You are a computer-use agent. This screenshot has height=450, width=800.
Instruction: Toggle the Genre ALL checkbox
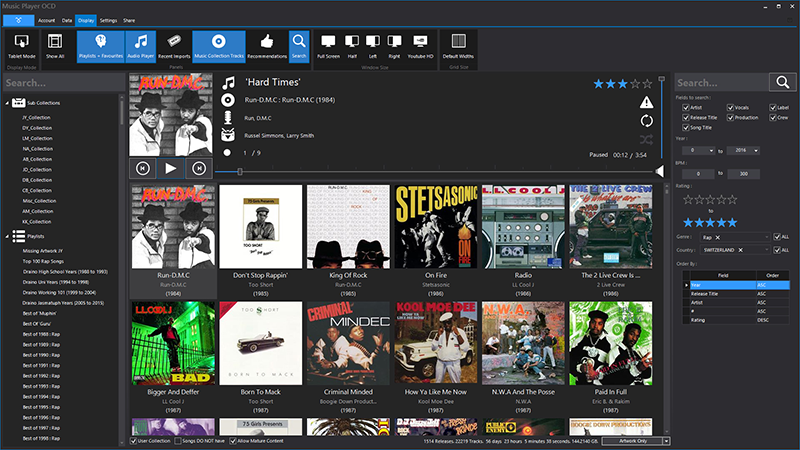pos(777,237)
